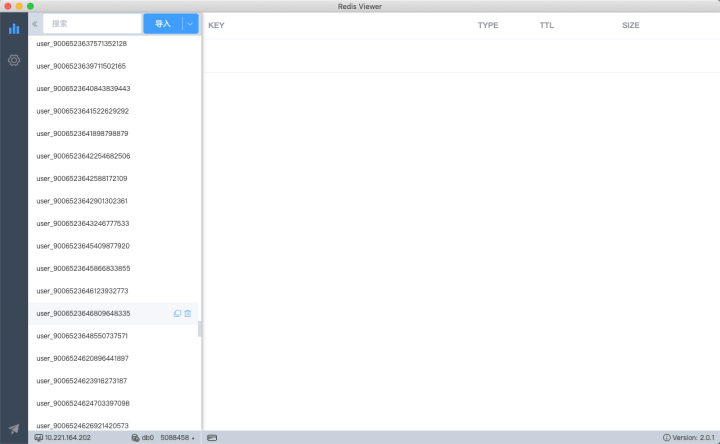Viewport: 720px width, 444px height.
Task: Maximize the Redis Viewer window
Action: 30,6
